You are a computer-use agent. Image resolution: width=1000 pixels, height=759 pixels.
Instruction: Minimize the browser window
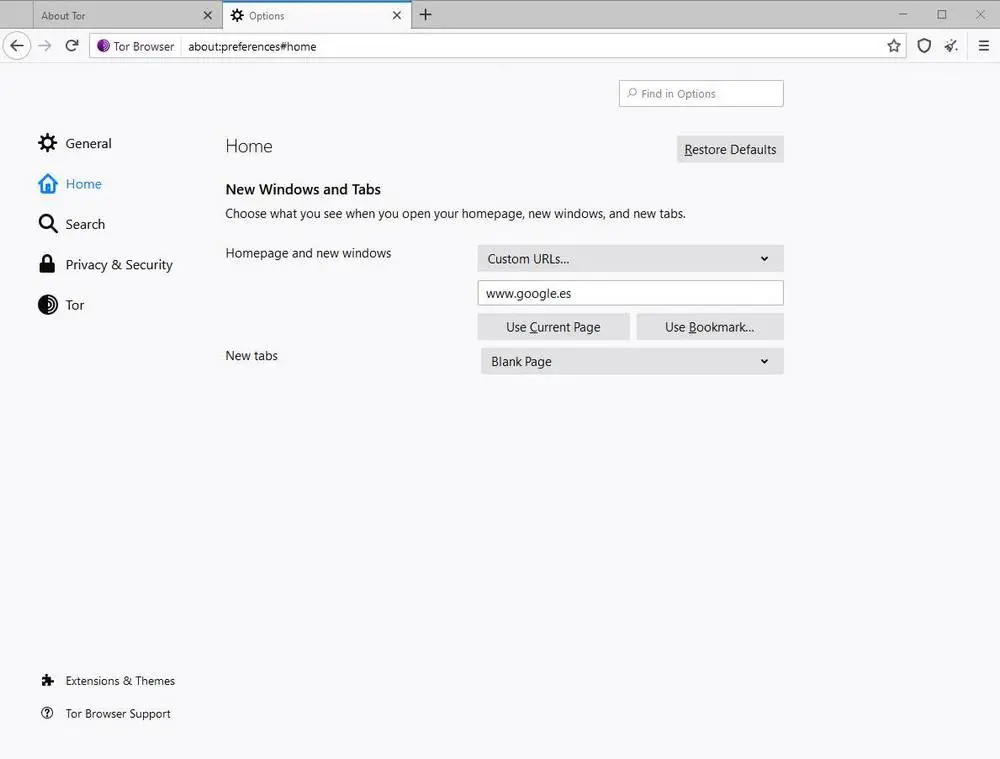pos(903,14)
